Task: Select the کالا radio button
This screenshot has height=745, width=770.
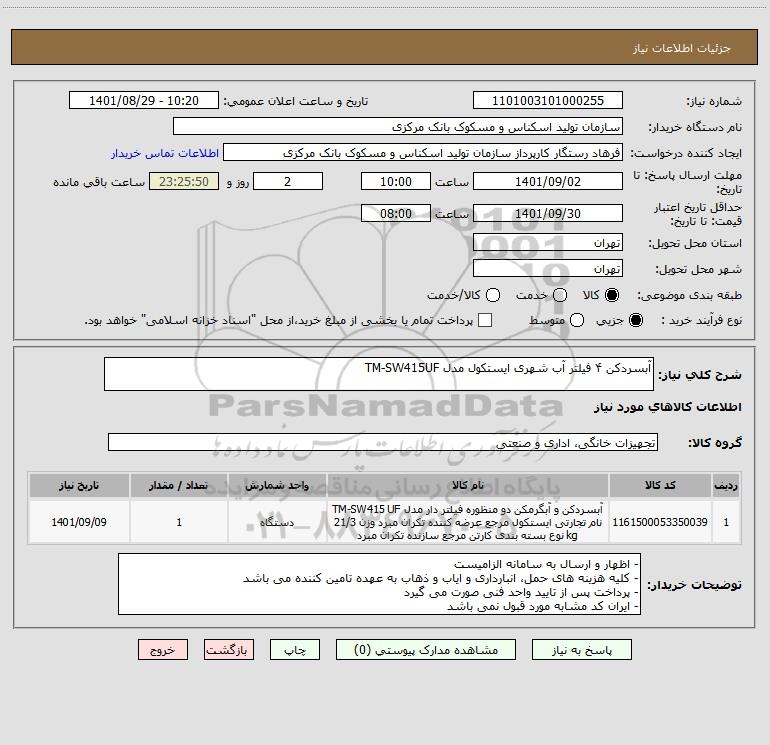Action: pos(612,295)
